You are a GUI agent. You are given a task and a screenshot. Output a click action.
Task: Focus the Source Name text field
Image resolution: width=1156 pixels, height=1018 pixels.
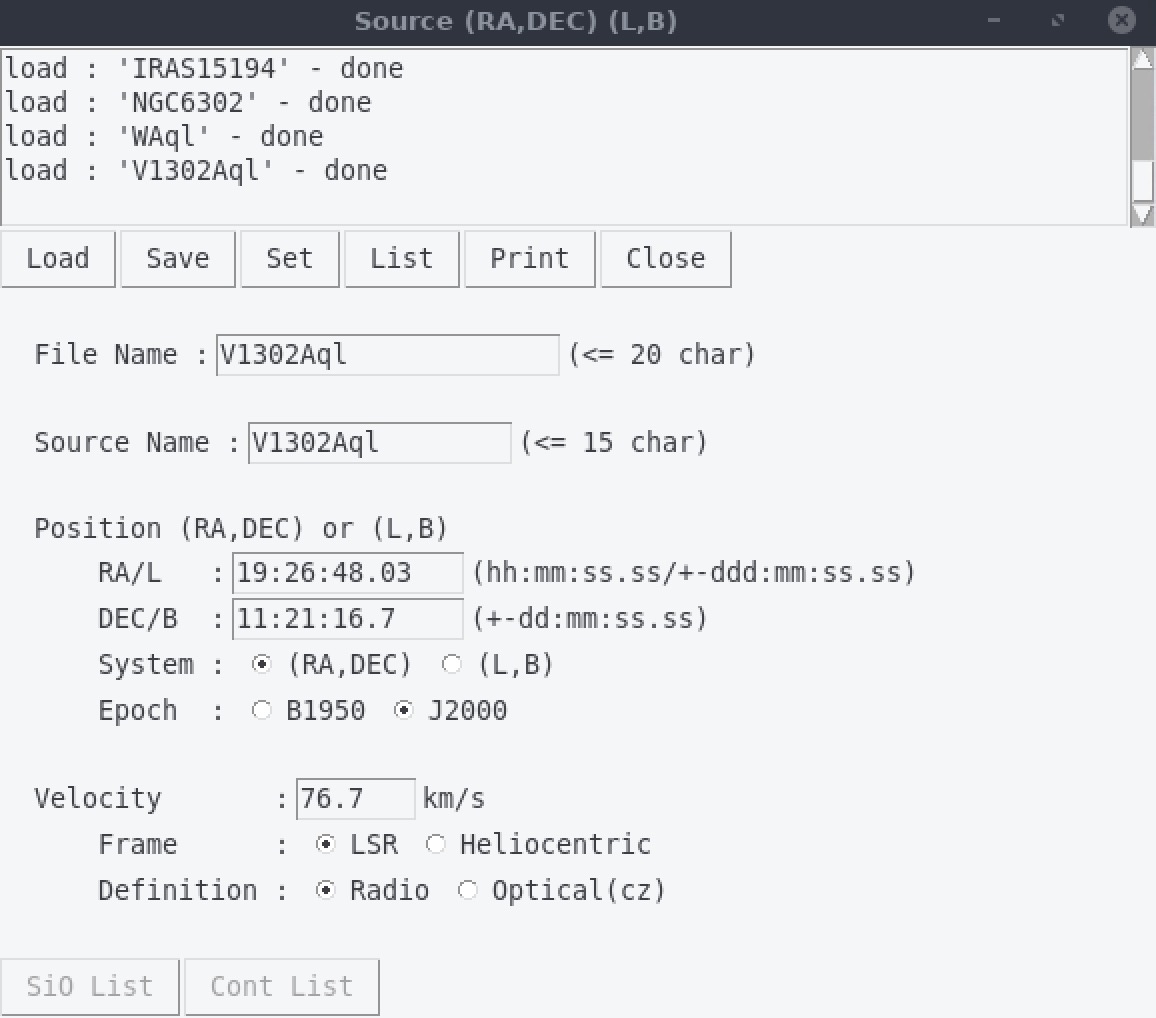click(x=379, y=443)
